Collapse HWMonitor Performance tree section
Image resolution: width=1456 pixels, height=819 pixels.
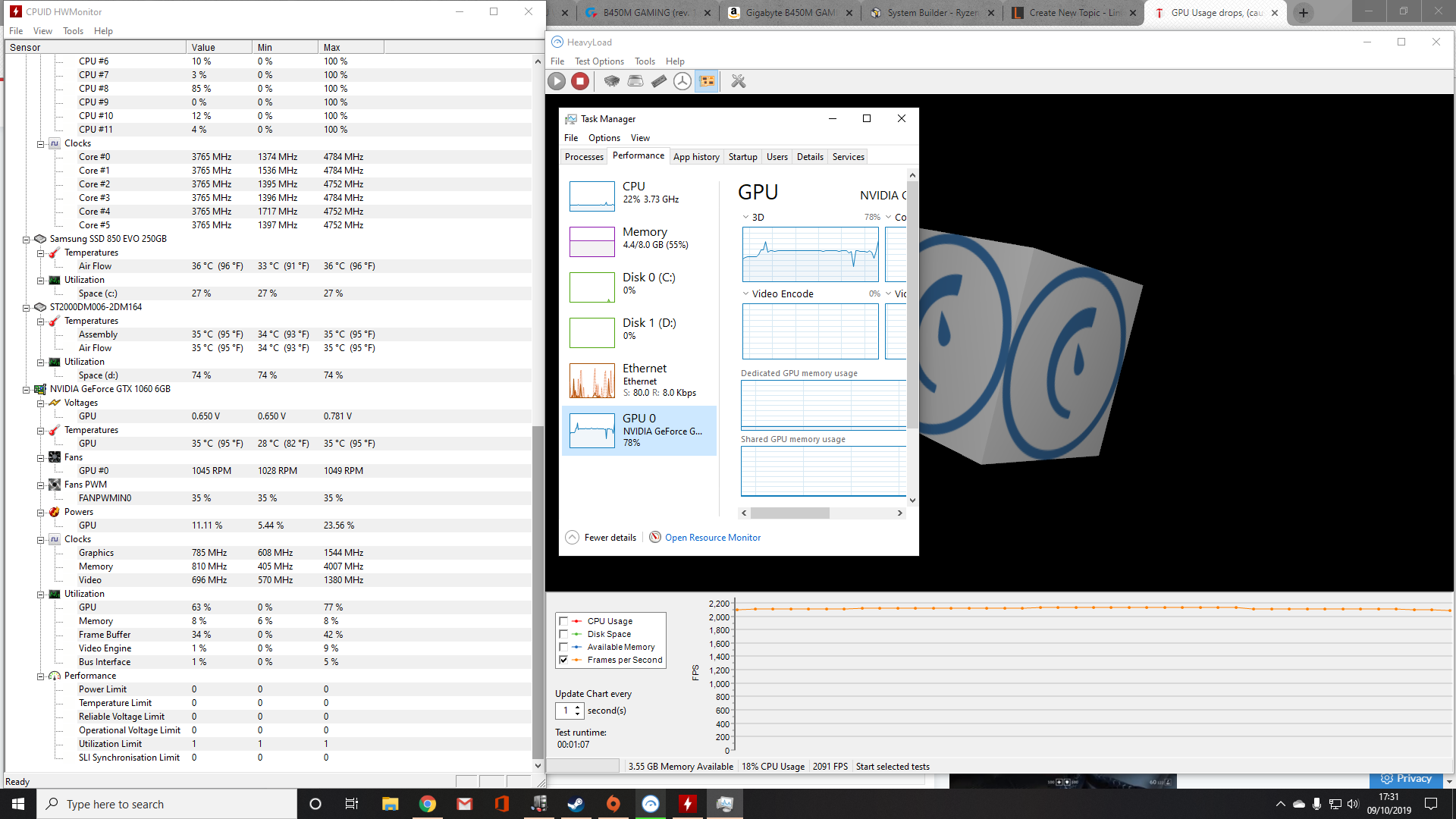41,676
